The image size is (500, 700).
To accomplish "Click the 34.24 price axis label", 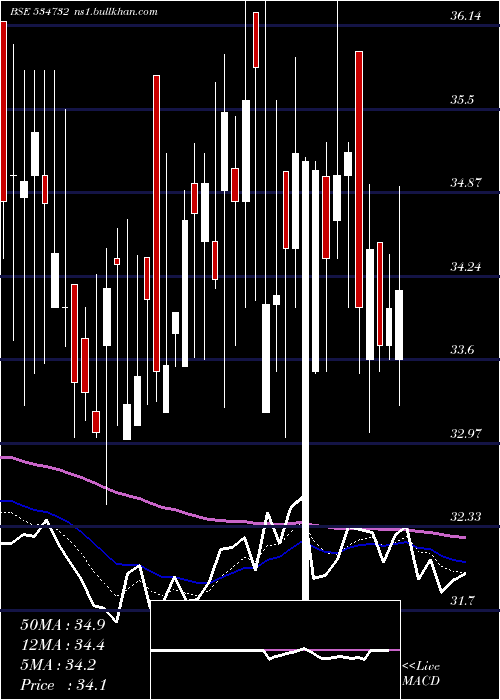I will 466,267.
